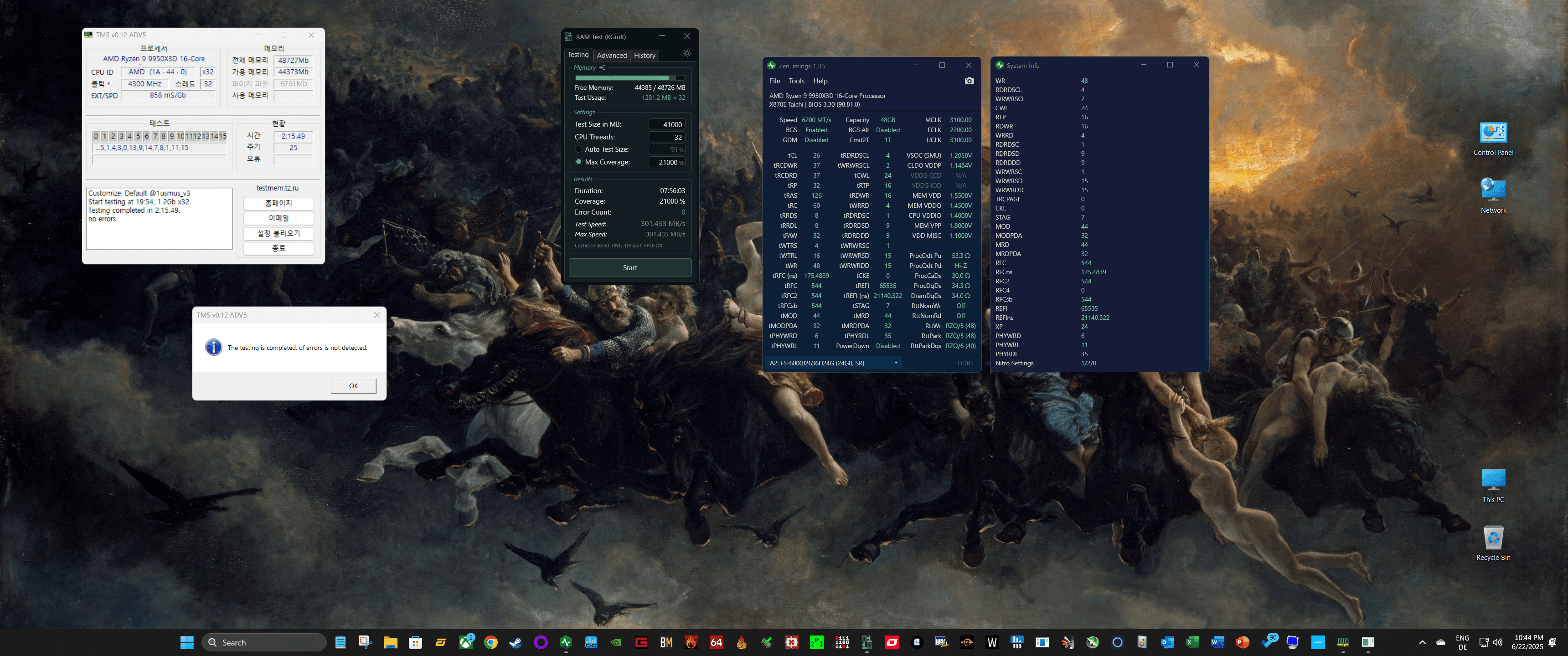Expand the DIMM slot A2 dropdown
1568x656 pixels.
point(895,363)
